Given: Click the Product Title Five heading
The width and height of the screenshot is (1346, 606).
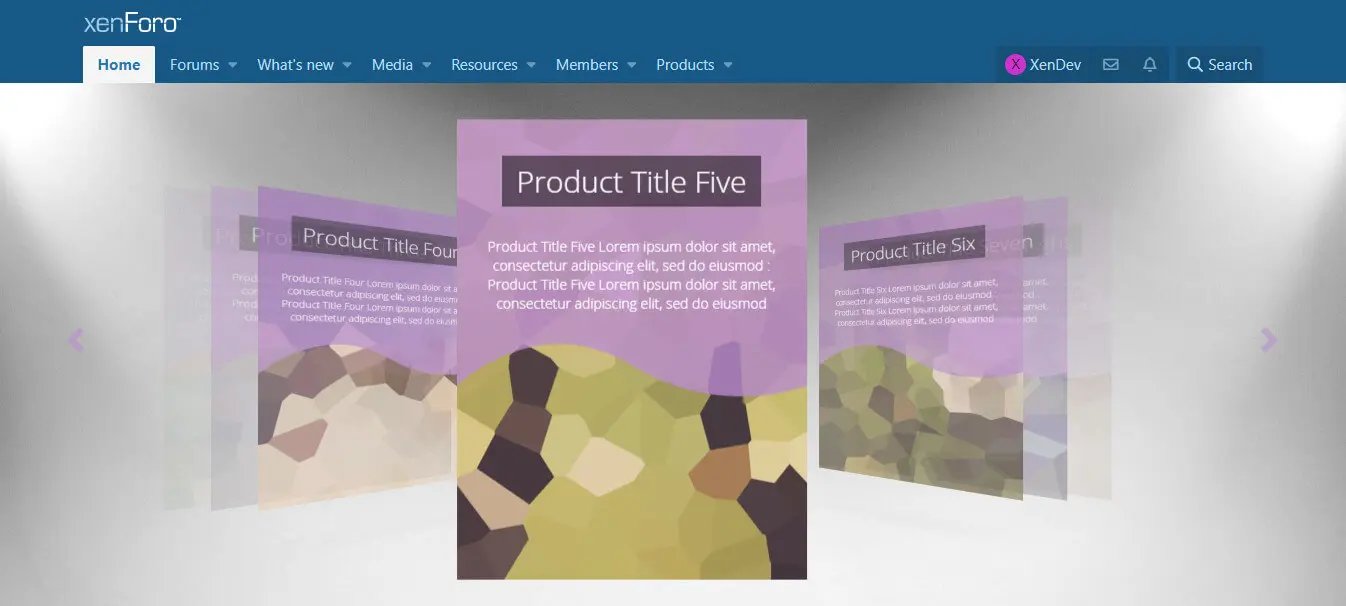Looking at the screenshot, I should click(x=631, y=182).
